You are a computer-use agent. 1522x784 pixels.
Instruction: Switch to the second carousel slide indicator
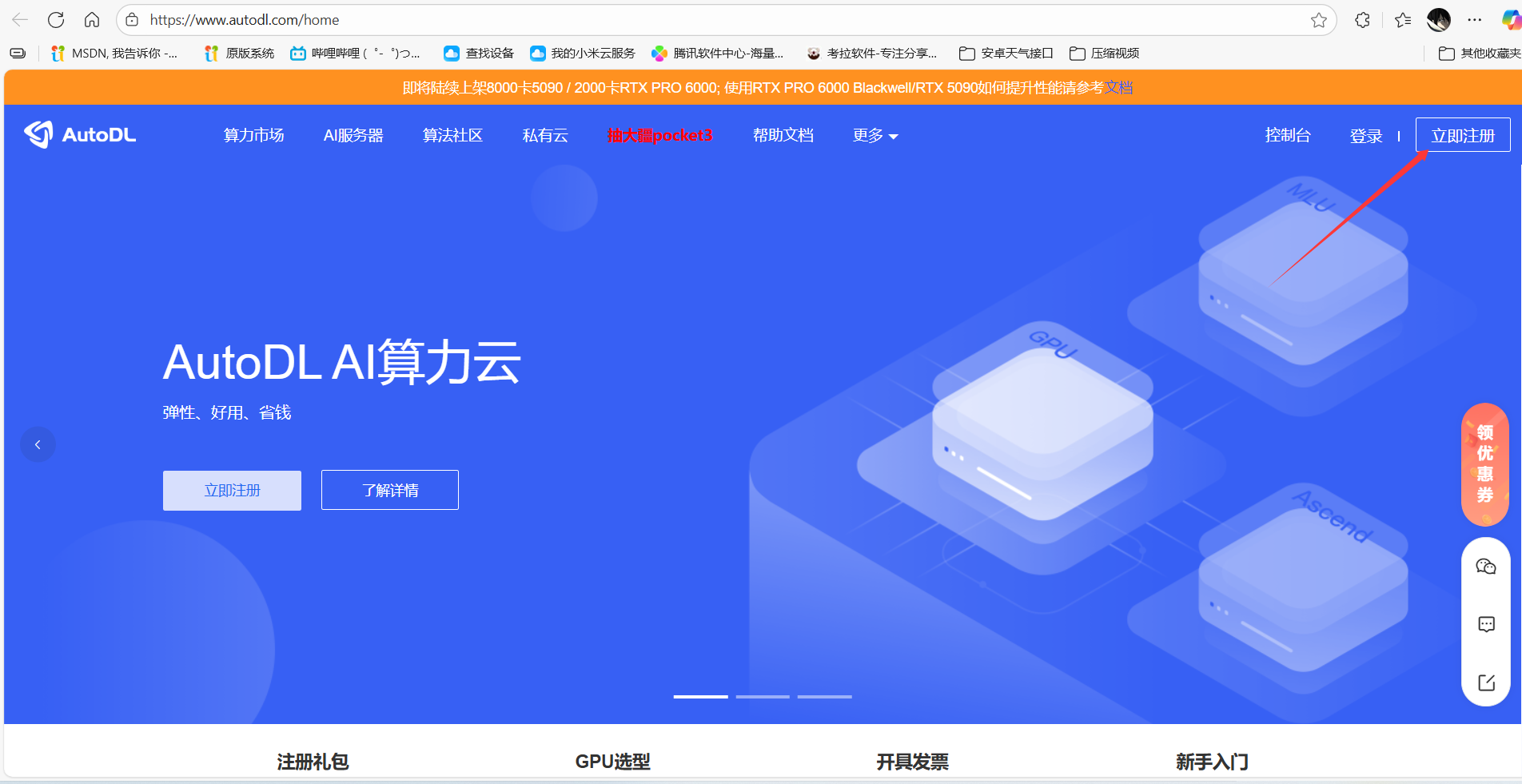(763, 696)
